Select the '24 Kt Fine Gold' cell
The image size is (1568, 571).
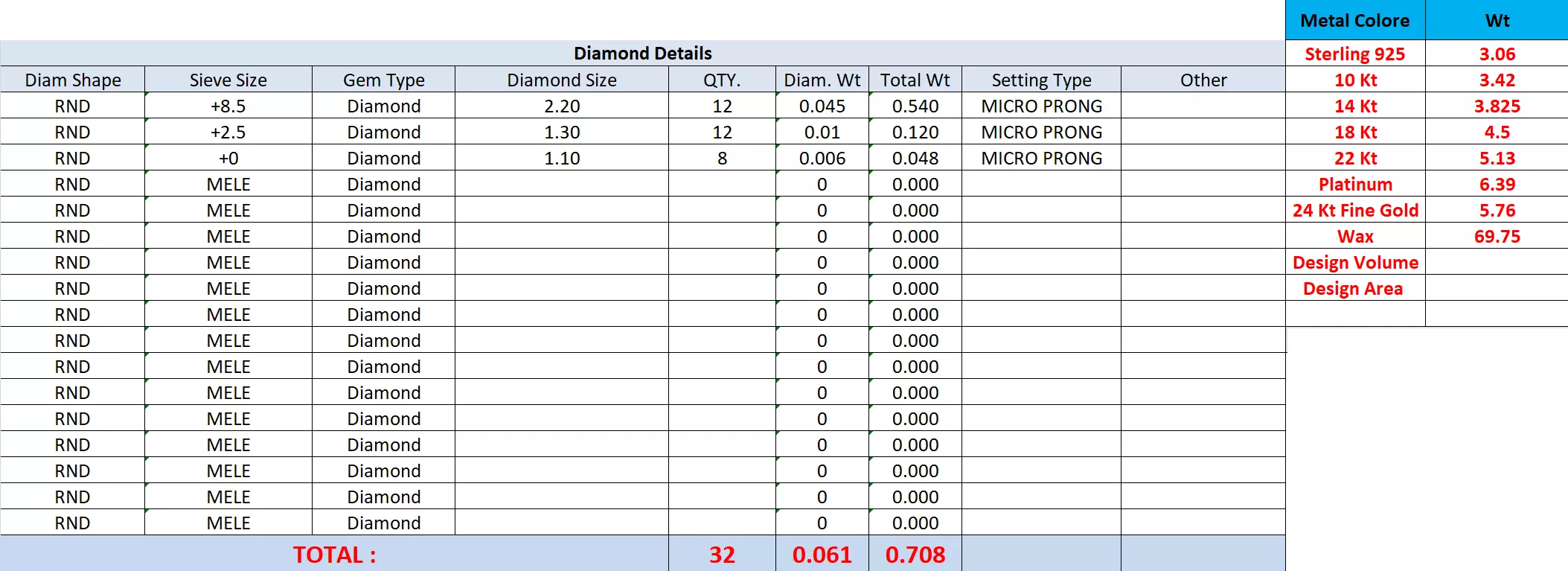click(1355, 210)
